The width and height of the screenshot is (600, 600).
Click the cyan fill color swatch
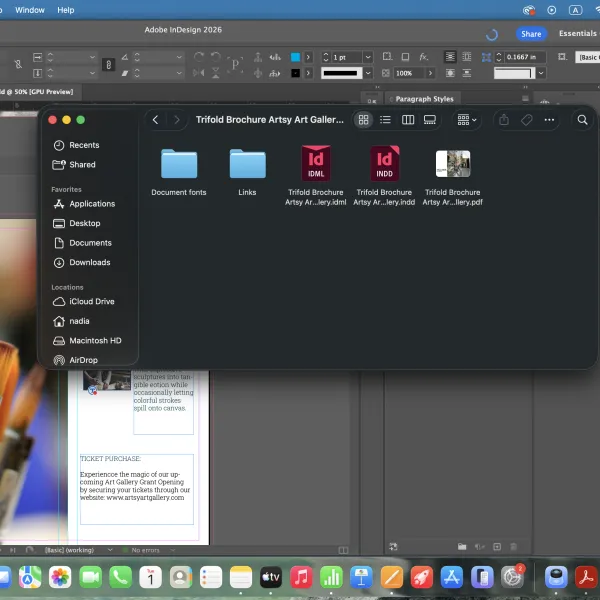point(295,57)
